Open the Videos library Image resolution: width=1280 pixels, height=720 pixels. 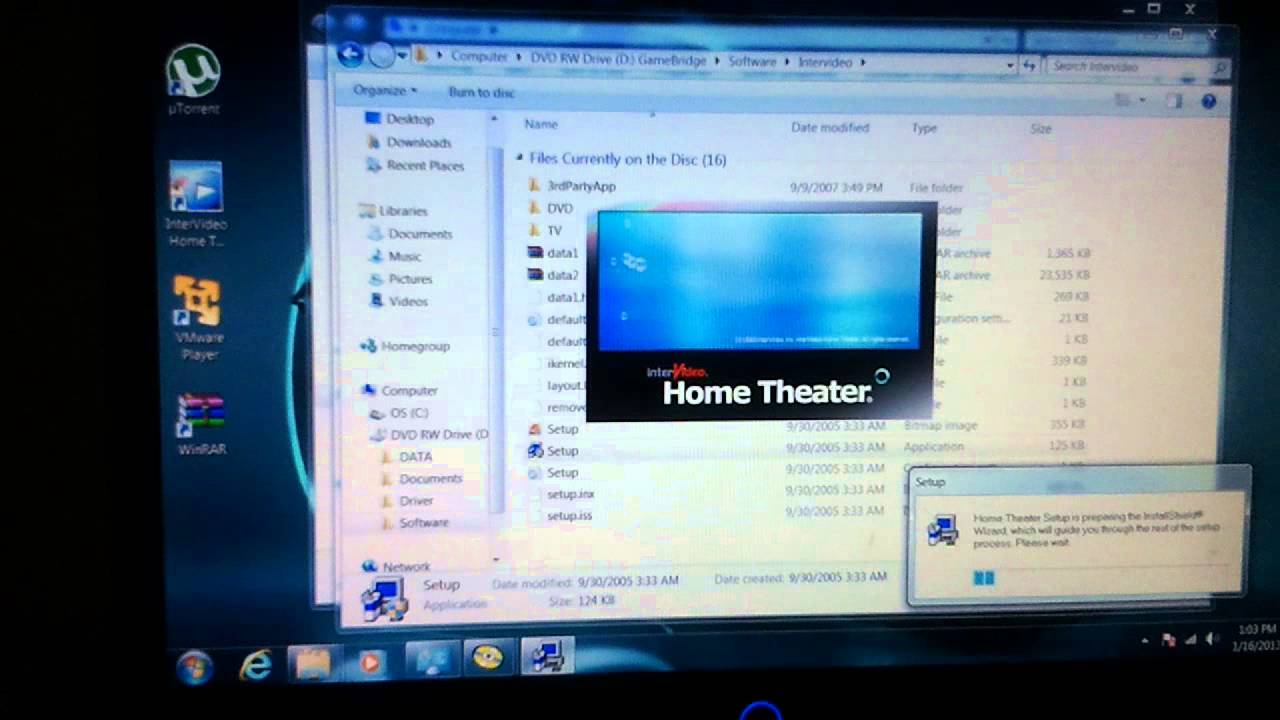[x=398, y=301]
